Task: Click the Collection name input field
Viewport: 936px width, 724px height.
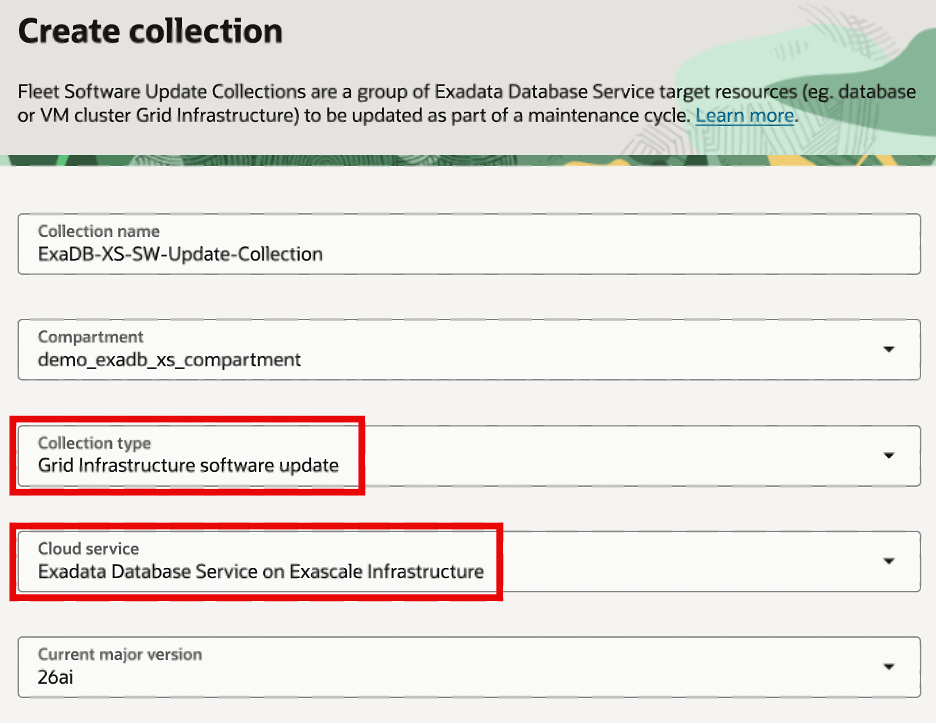Action: coord(469,244)
